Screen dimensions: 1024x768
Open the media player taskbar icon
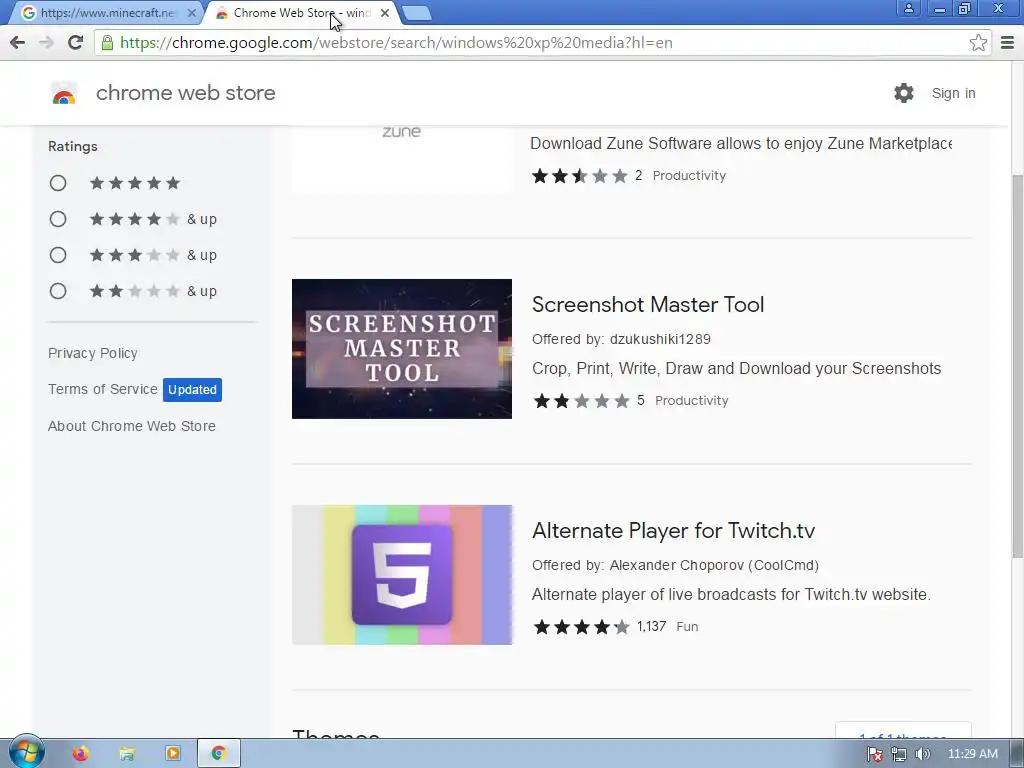click(172, 754)
